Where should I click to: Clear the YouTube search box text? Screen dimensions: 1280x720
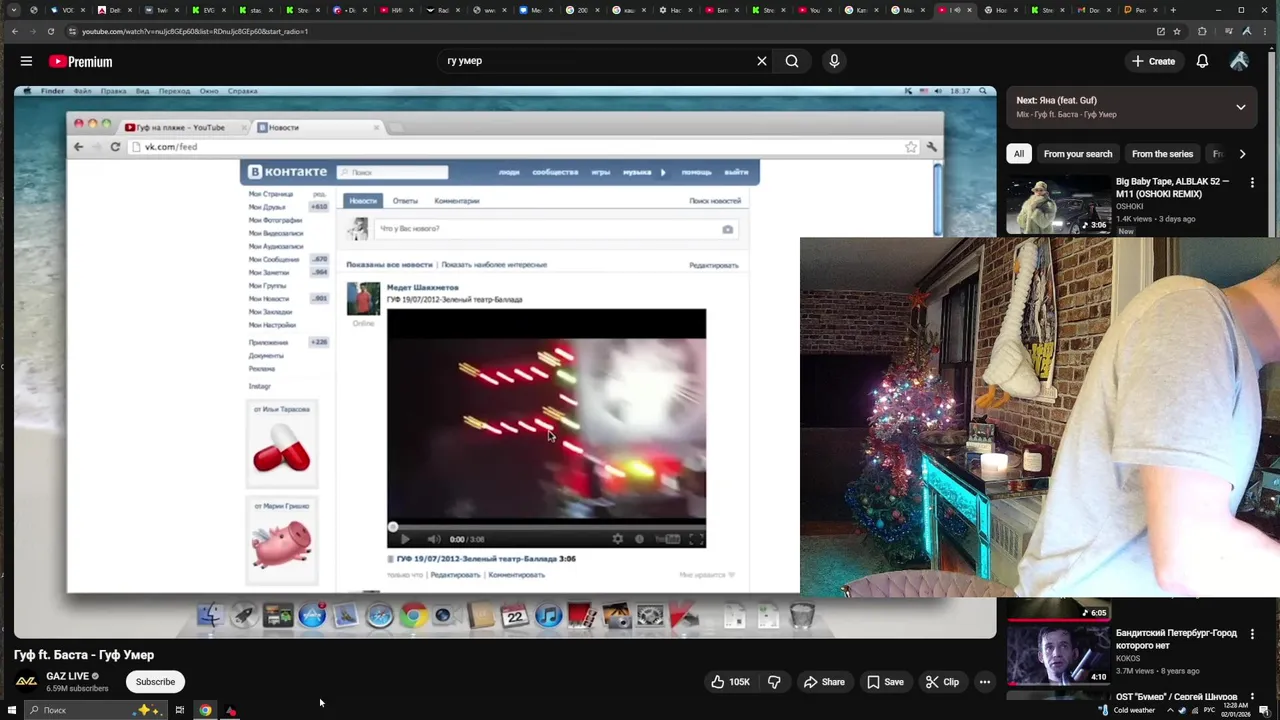coord(762,61)
